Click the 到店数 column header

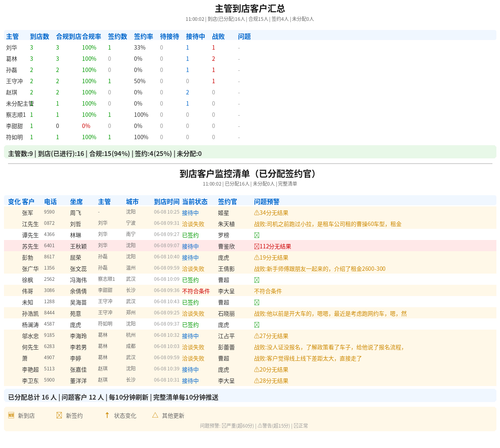39,36
